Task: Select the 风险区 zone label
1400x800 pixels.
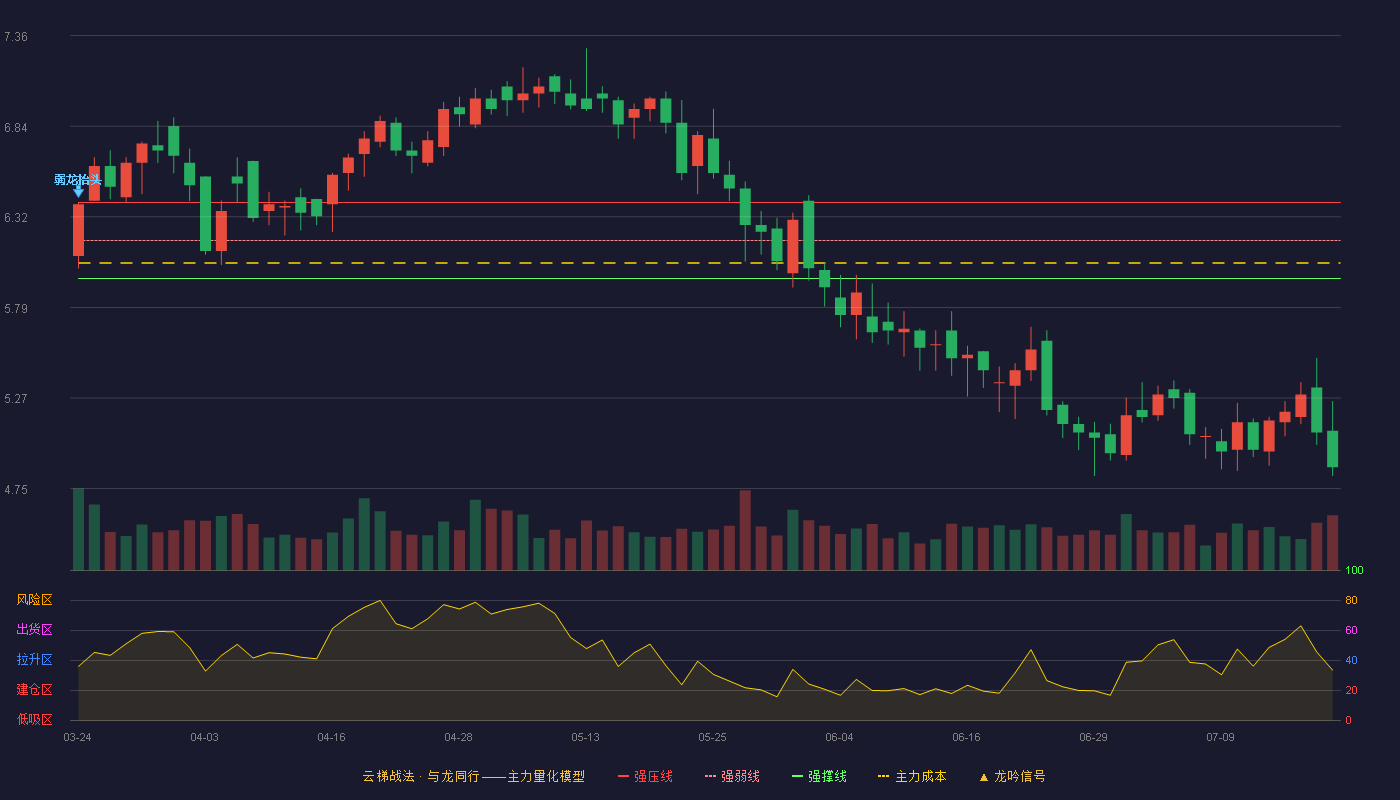Action: (x=34, y=600)
